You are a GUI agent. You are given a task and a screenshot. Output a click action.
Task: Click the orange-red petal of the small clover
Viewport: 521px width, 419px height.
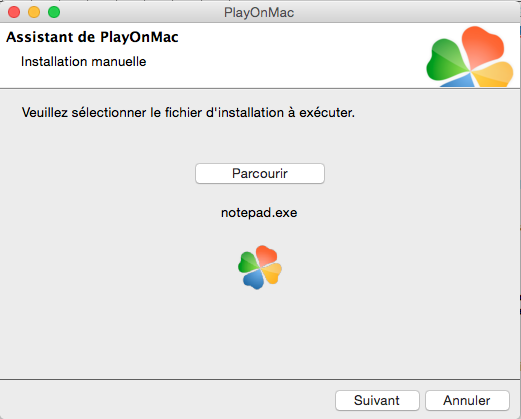[x=267, y=255]
